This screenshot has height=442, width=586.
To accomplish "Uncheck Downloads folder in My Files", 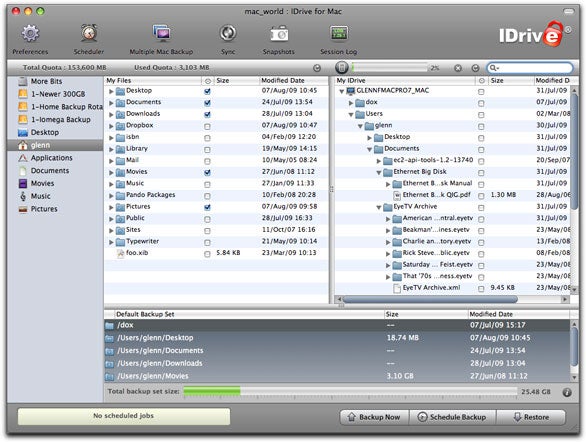I will pos(207,114).
